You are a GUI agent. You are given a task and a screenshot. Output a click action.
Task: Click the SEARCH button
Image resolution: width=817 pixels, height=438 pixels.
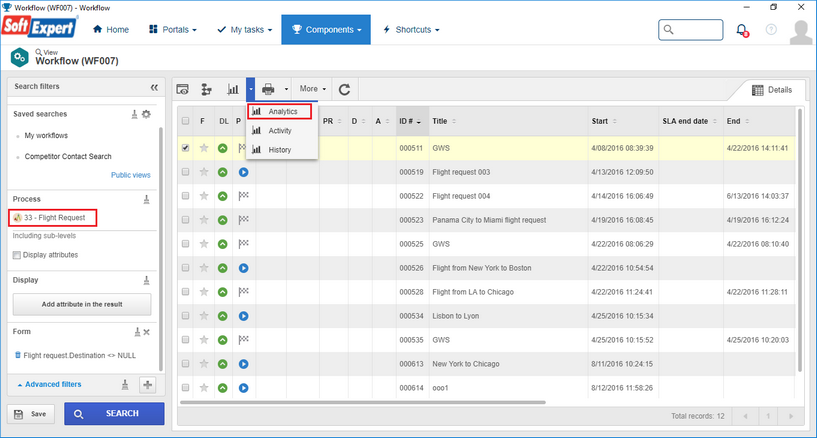[x=114, y=414]
